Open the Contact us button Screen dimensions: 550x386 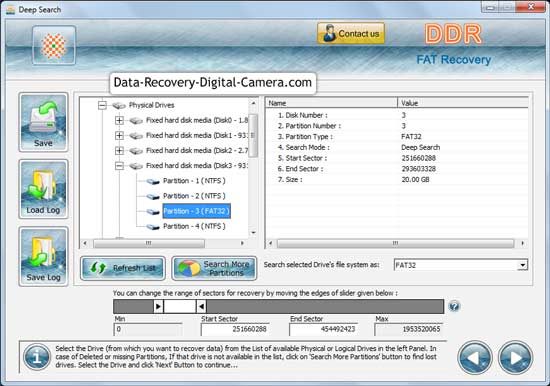click(x=351, y=34)
